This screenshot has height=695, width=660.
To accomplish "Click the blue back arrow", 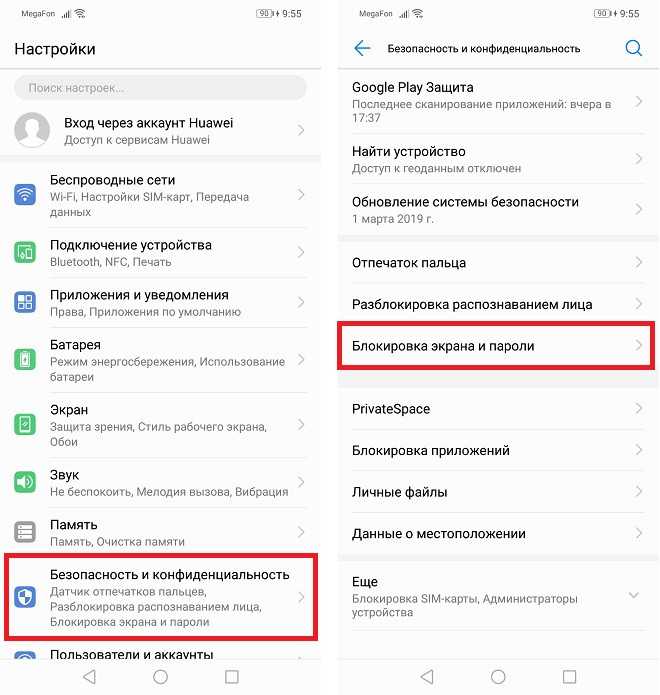I will tap(362, 48).
